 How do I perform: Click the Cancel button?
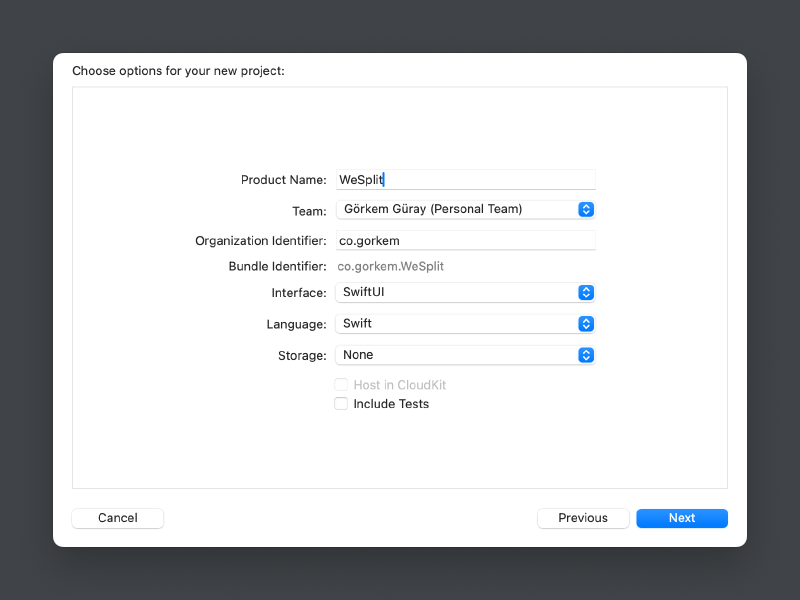pyautogui.click(x=117, y=518)
